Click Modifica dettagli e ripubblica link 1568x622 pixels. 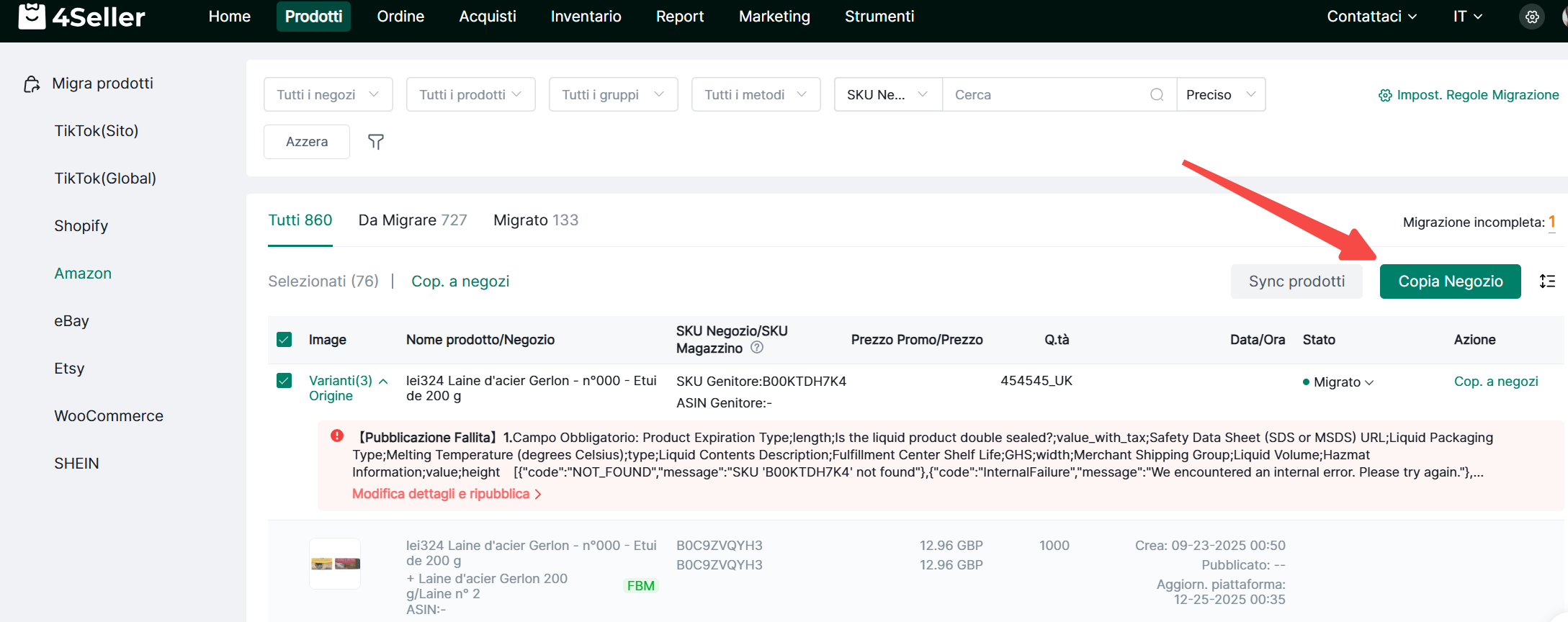point(446,494)
